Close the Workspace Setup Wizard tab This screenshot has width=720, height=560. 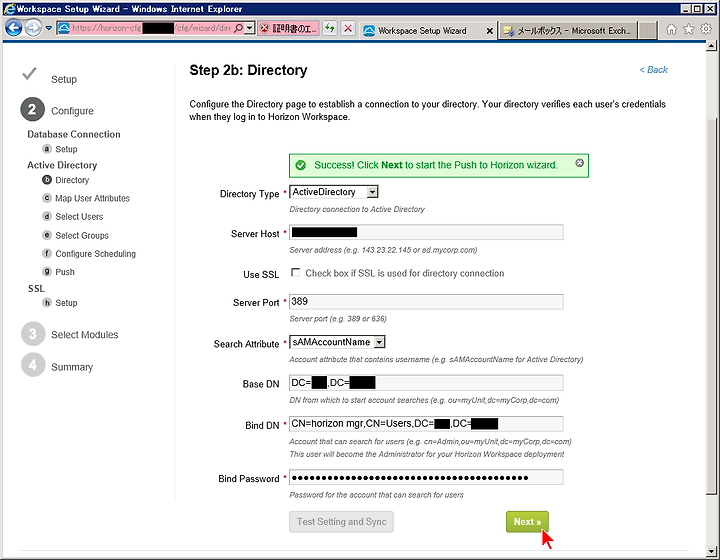click(489, 31)
